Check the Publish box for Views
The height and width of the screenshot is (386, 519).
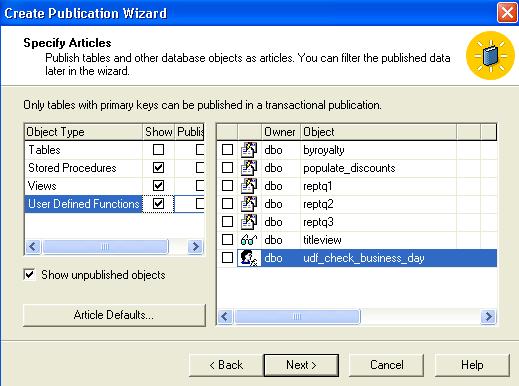tap(200, 185)
